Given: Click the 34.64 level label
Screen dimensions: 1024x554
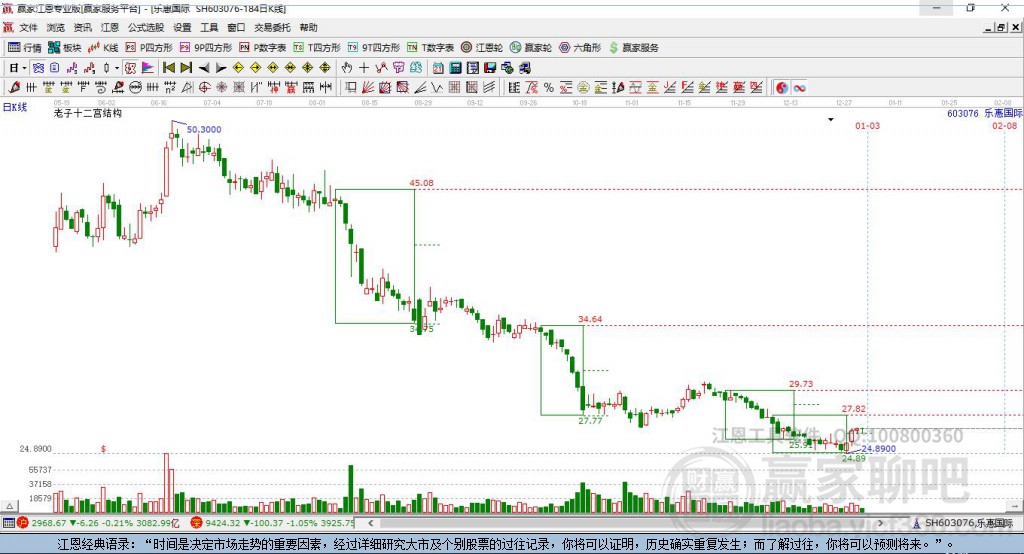Looking at the screenshot, I should pos(590,319).
